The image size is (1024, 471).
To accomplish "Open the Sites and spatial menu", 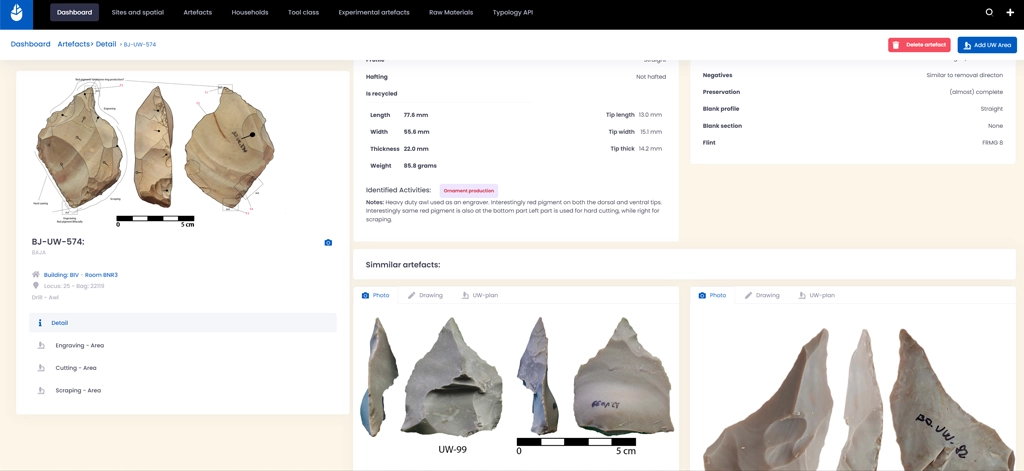I will pyautogui.click(x=137, y=13).
